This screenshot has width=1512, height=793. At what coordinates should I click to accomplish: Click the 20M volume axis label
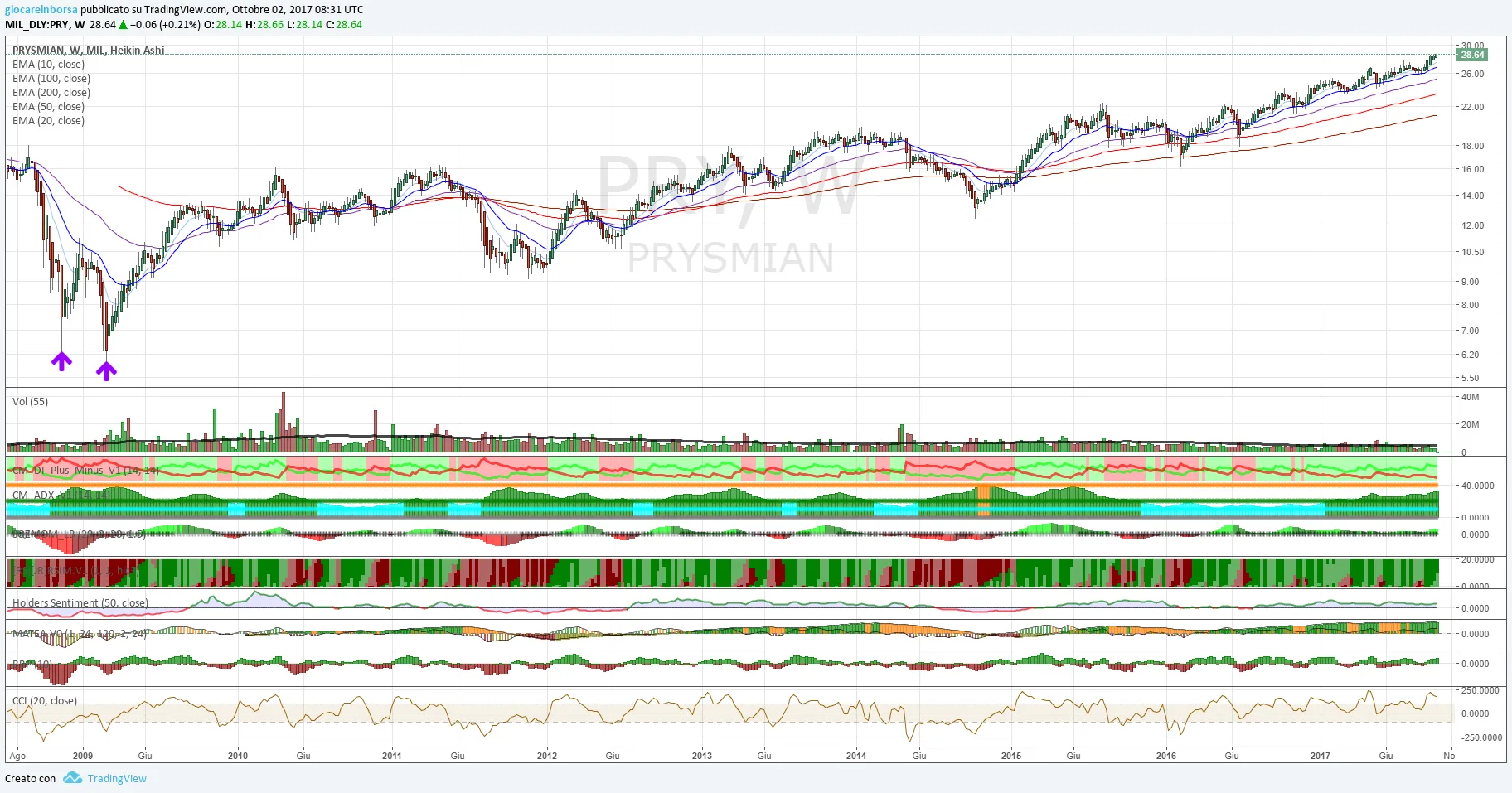coord(1471,424)
